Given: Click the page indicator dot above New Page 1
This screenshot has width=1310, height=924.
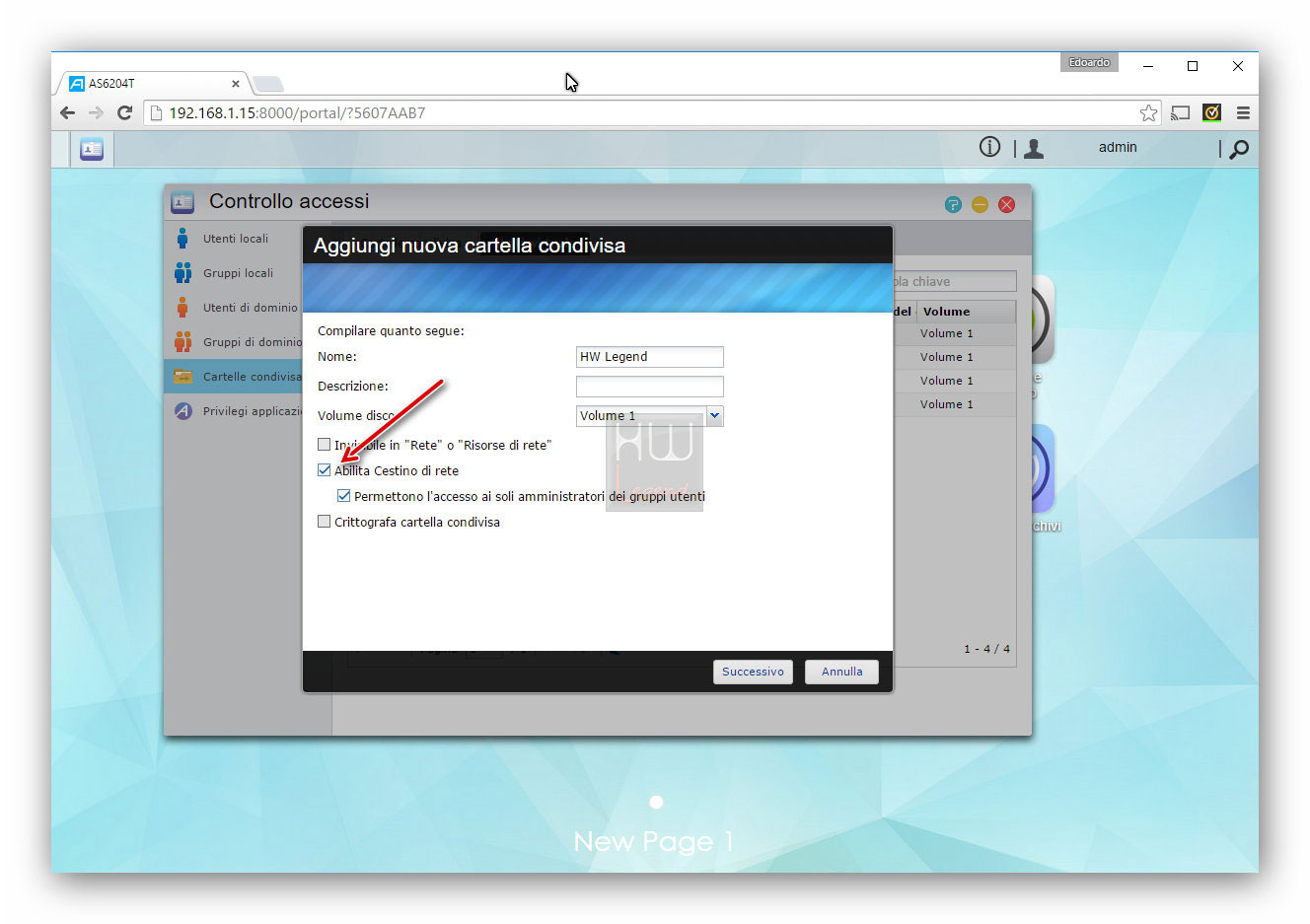Looking at the screenshot, I should (x=656, y=802).
